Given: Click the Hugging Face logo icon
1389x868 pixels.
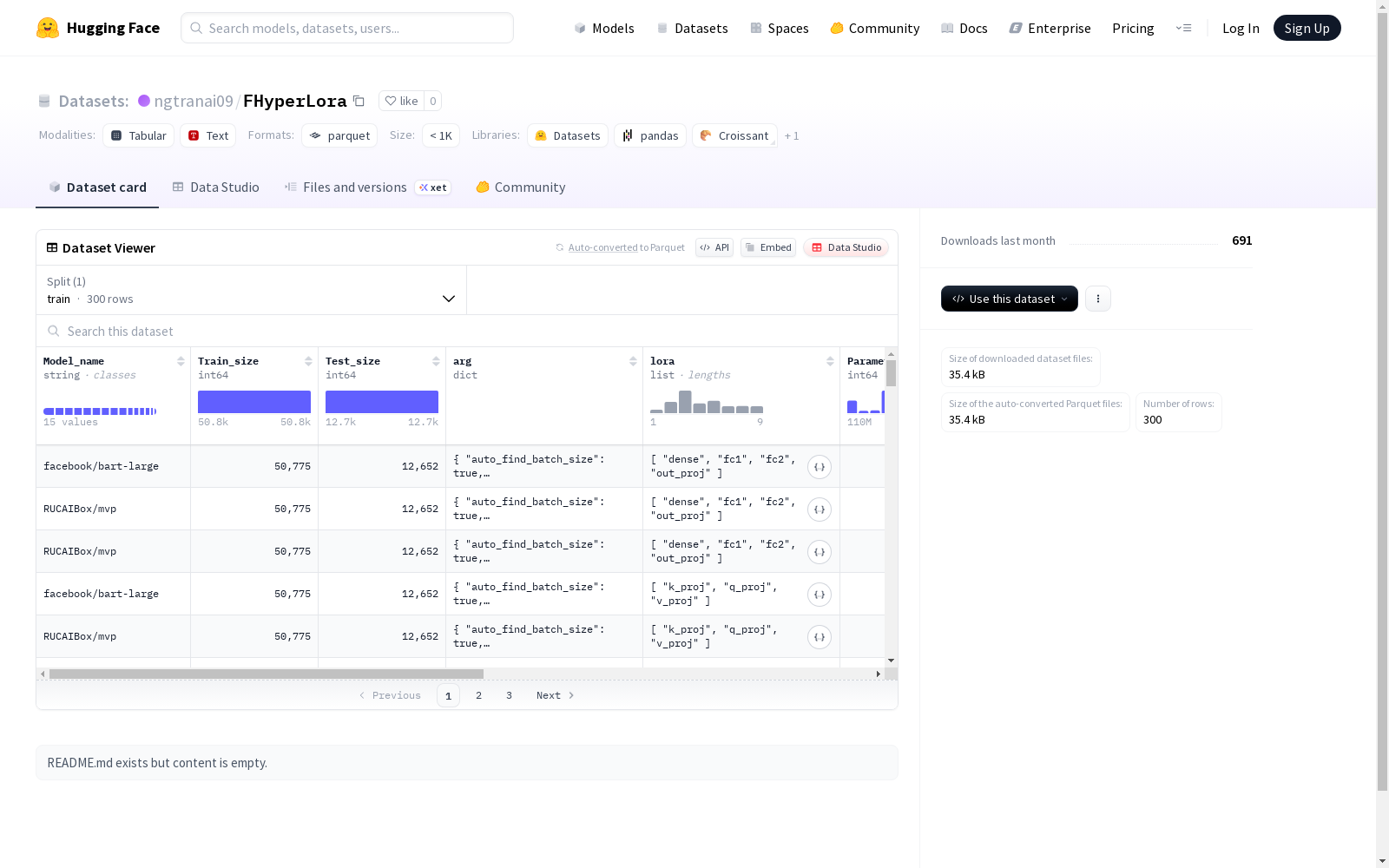Looking at the screenshot, I should click(x=48, y=28).
